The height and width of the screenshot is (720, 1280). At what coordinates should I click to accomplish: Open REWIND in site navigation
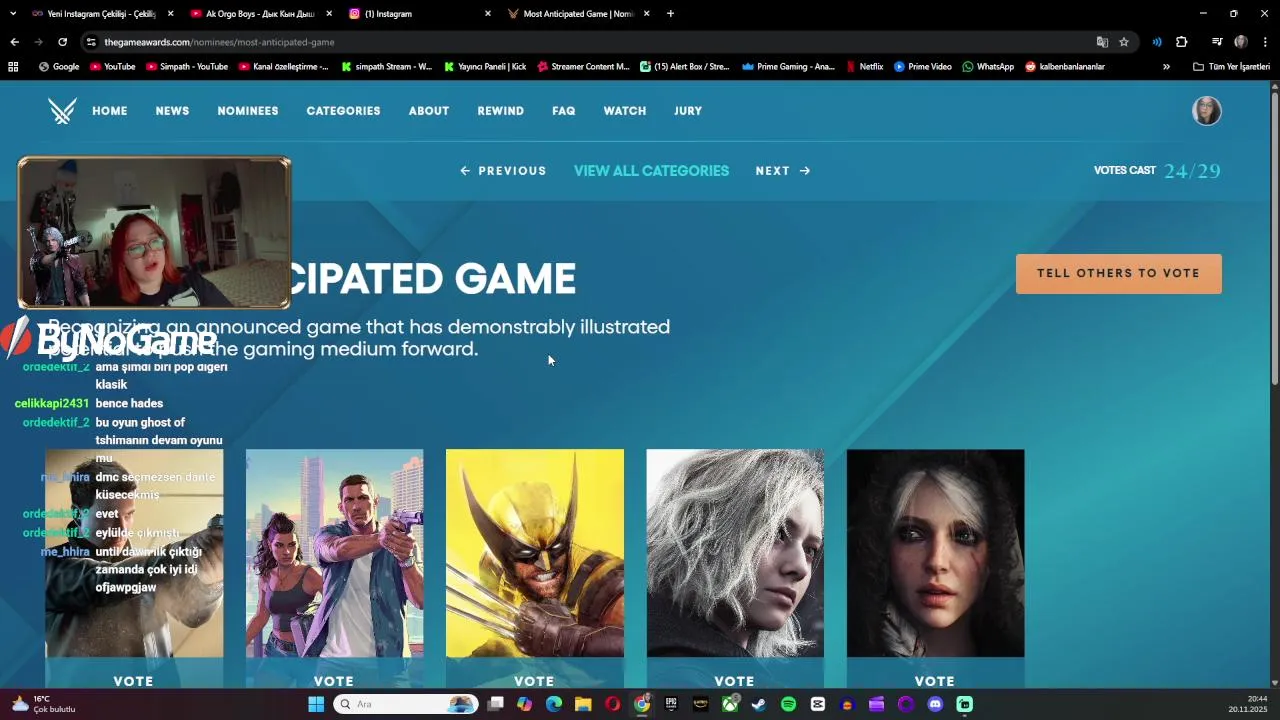(501, 111)
